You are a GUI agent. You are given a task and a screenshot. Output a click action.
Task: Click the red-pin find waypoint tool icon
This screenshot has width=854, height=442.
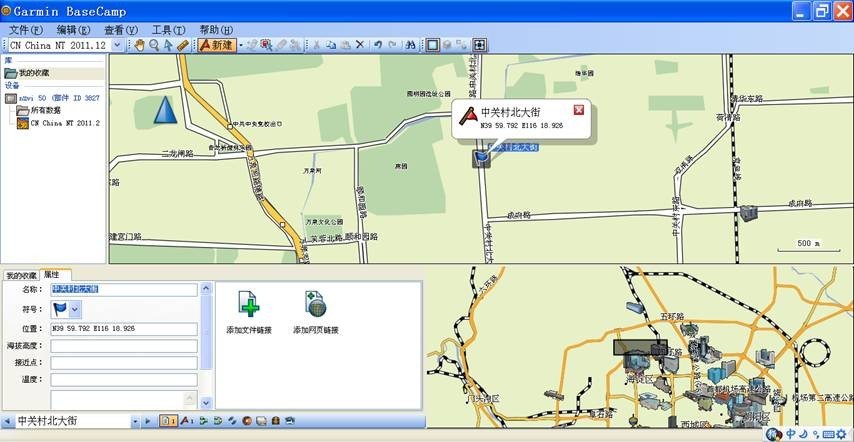point(266,45)
